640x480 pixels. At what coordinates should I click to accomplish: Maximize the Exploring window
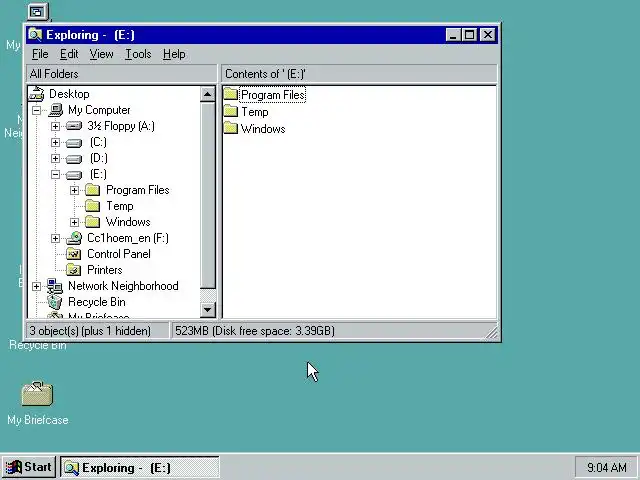click(469, 35)
